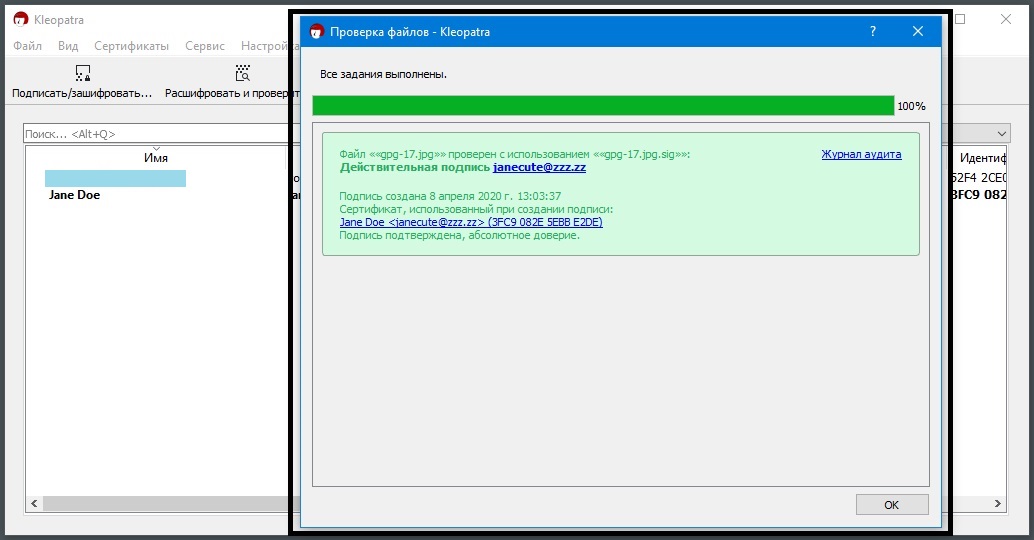This screenshot has width=1034, height=540.
Task: Open the Сертификаты menu
Action: click(131, 45)
